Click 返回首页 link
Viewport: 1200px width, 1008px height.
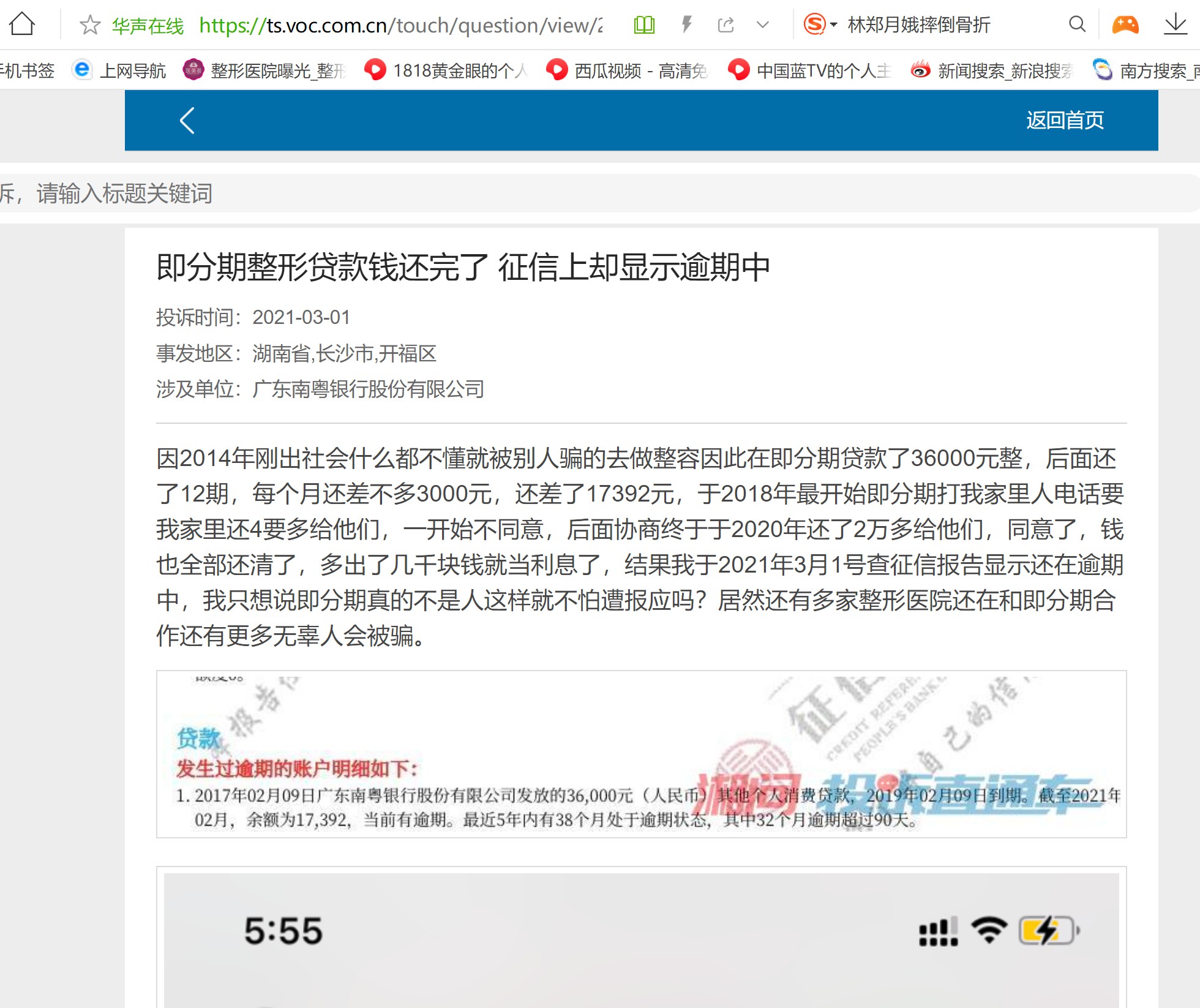click(1065, 120)
